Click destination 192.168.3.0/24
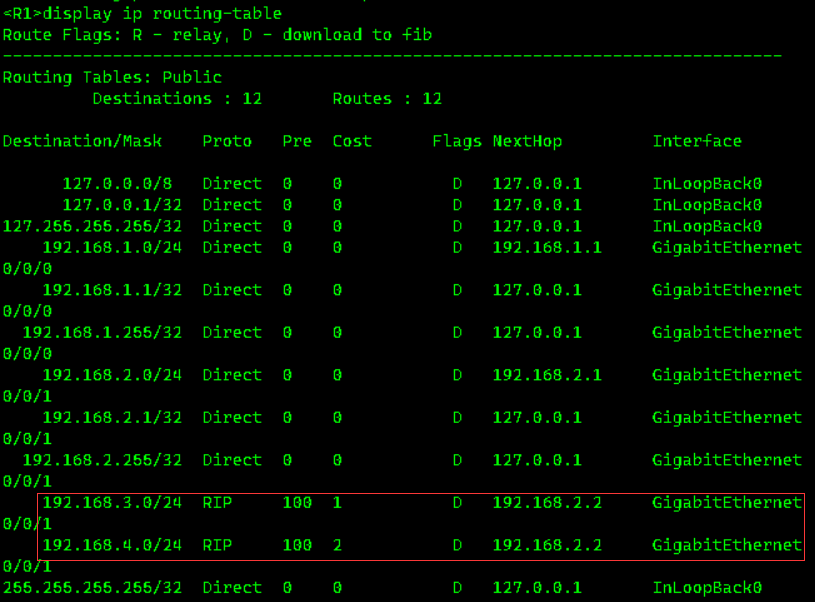815x602 pixels. click(112, 503)
